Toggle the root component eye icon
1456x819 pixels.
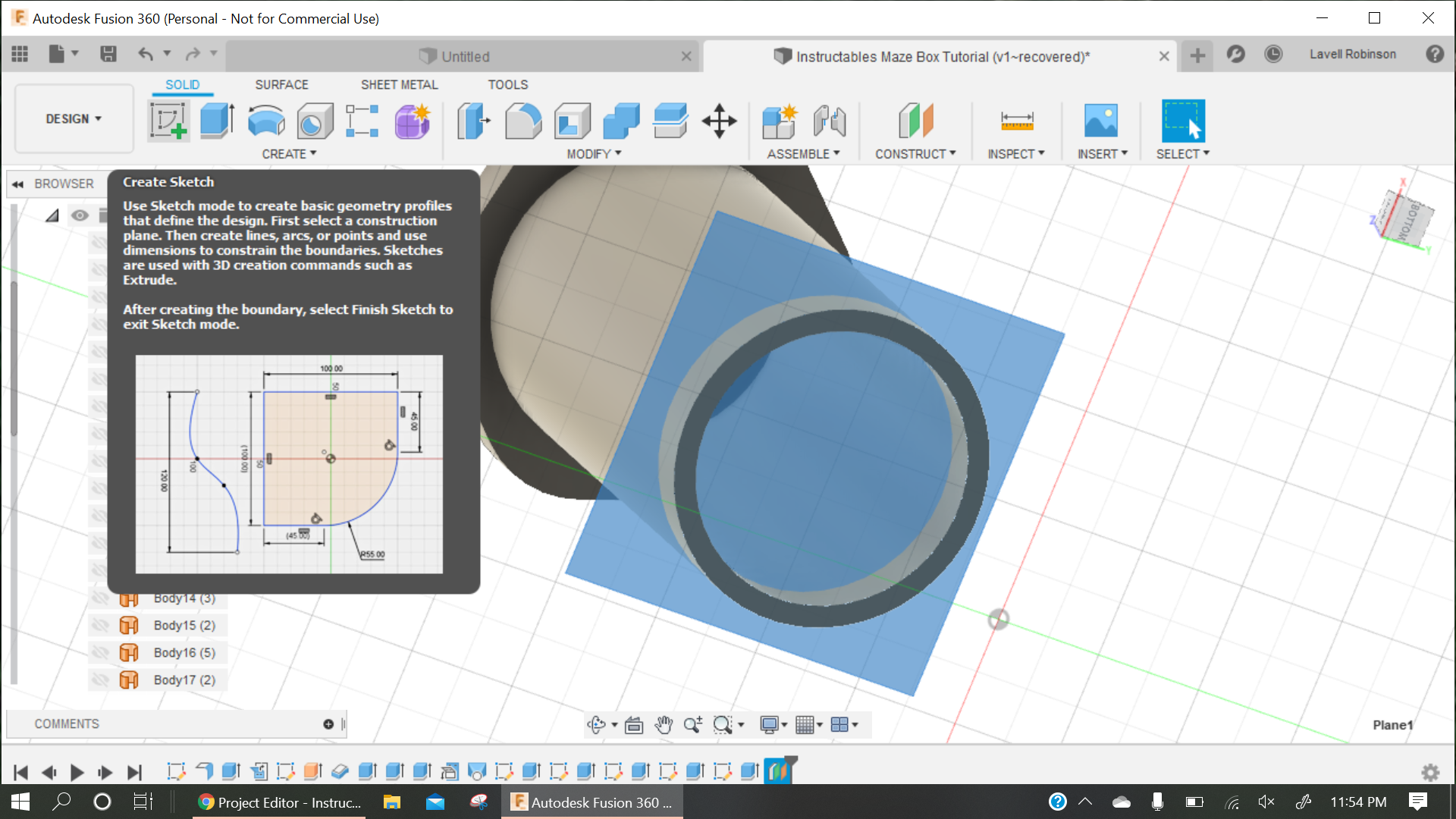pos(80,215)
